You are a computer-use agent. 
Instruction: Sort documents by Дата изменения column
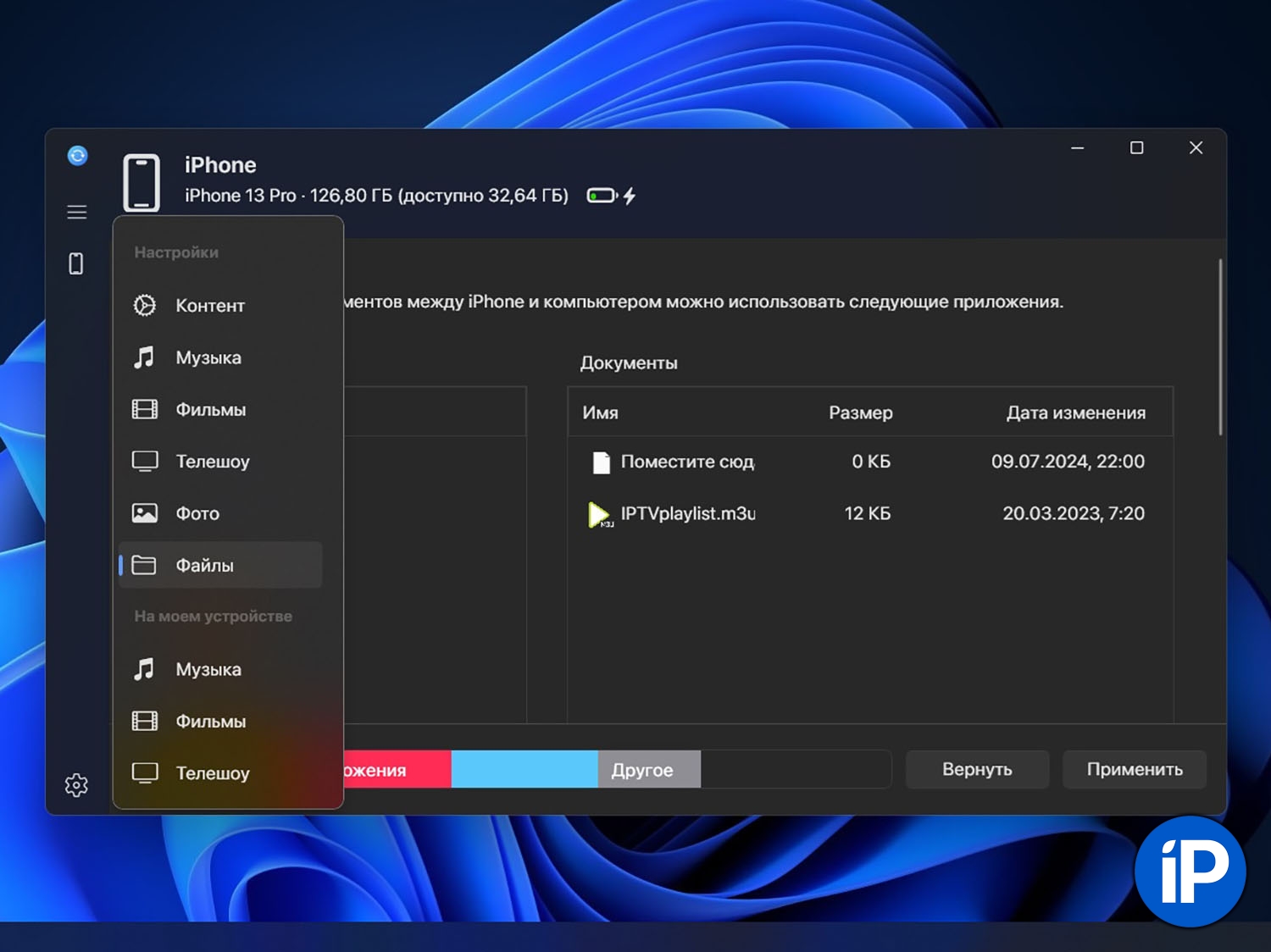click(1075, 413)
